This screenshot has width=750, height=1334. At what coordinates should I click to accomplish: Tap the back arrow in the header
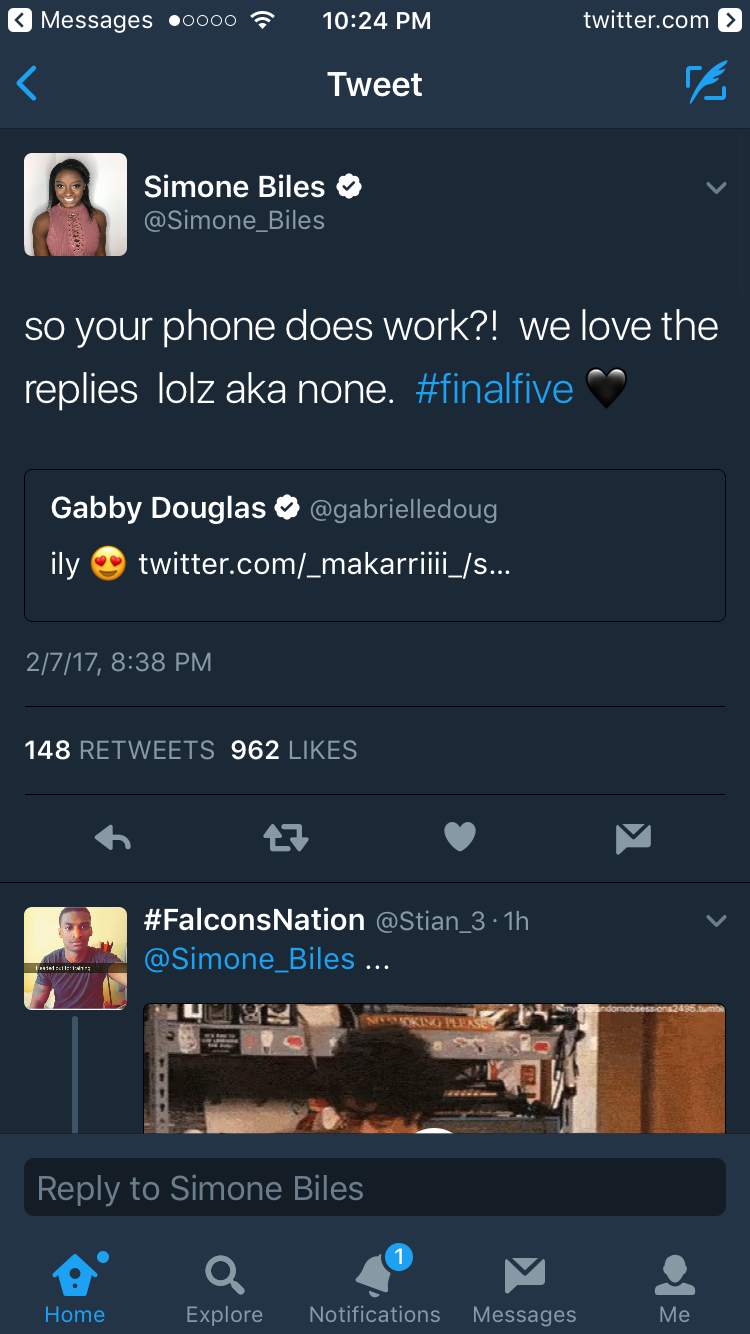(28, 84)
